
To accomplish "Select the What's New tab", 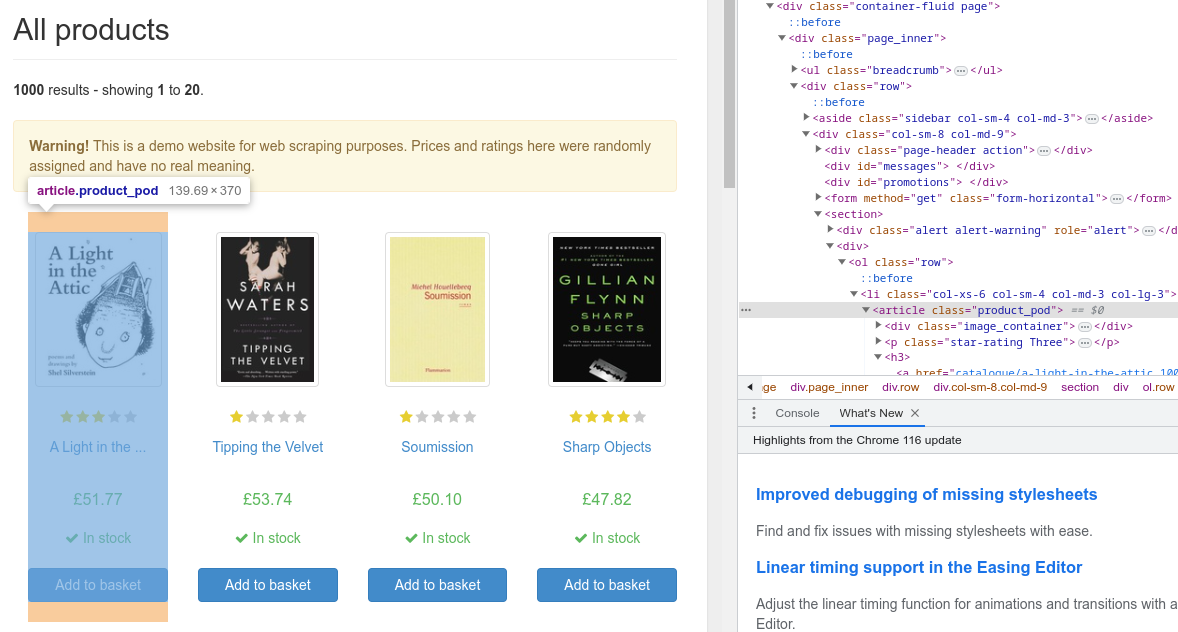I will tap(870, 413).
